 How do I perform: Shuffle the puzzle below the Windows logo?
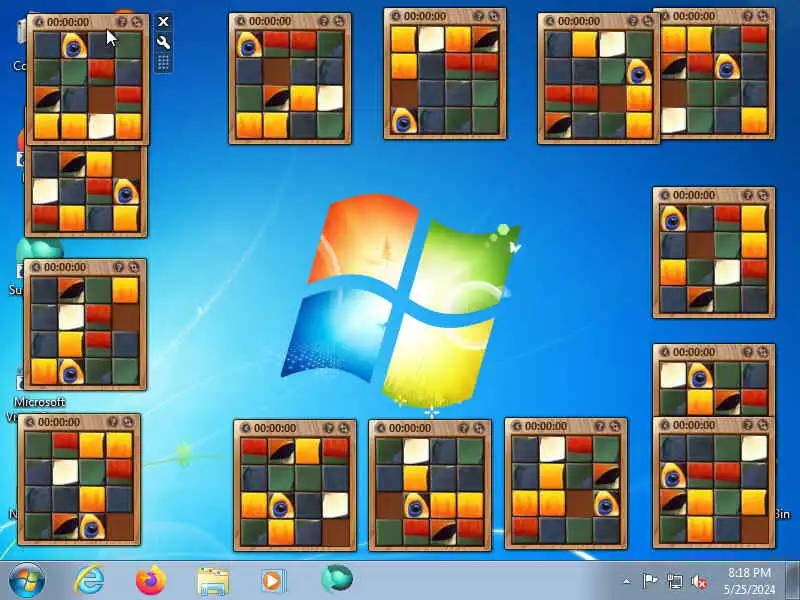click(479, 428)
